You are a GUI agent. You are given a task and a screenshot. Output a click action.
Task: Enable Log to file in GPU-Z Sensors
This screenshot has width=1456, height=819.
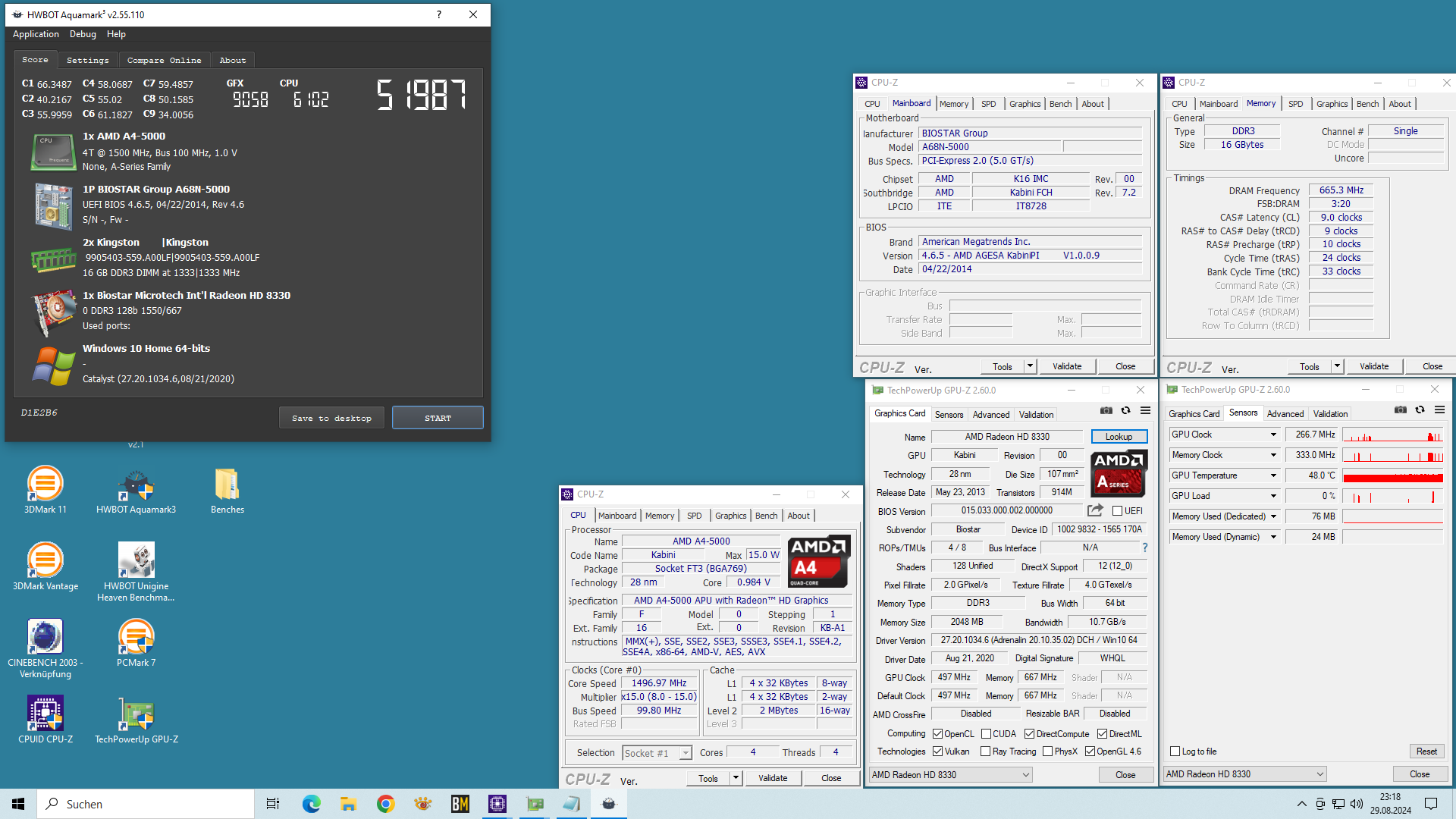(x=1175, y=752)
